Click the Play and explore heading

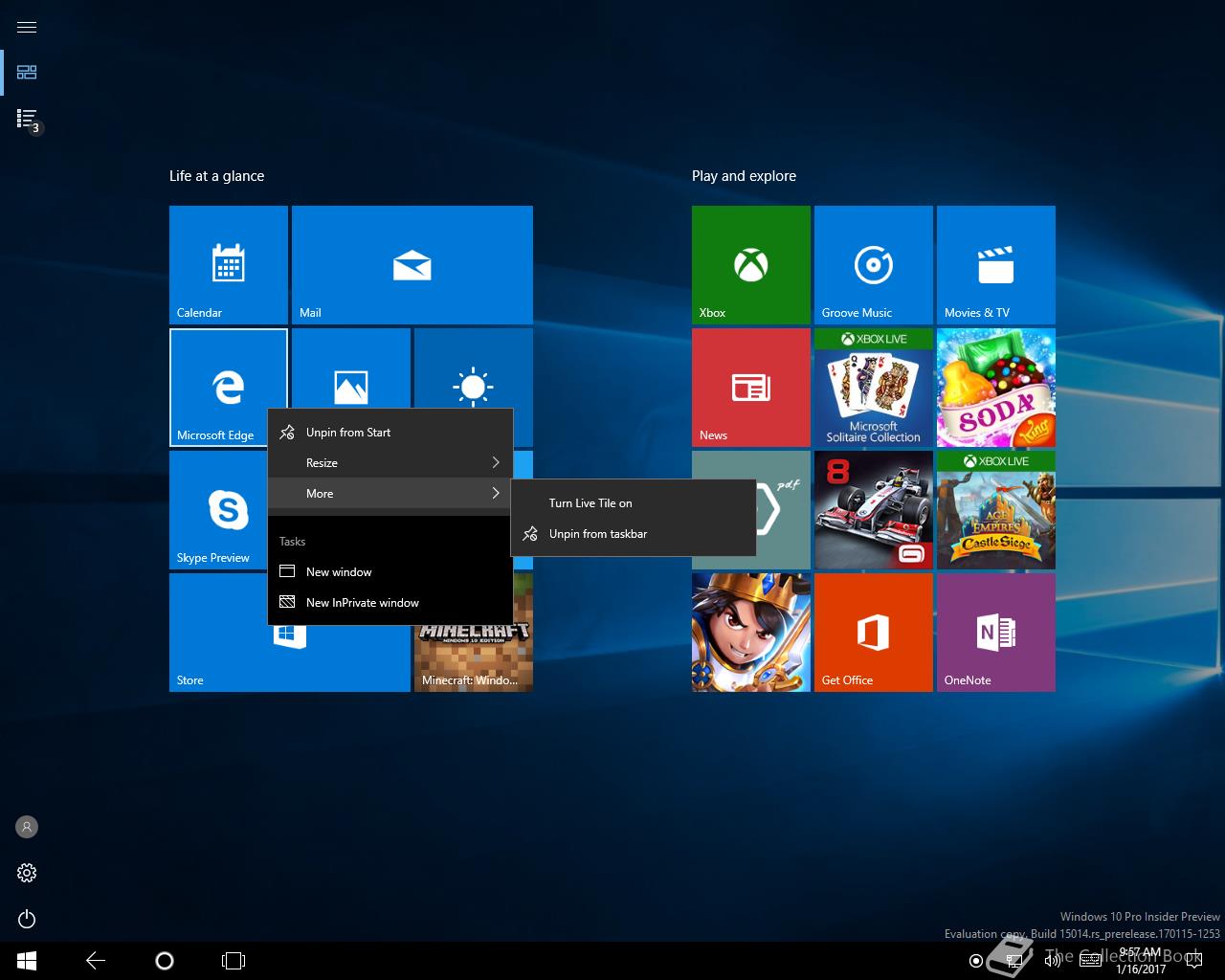tap(744, 176)
